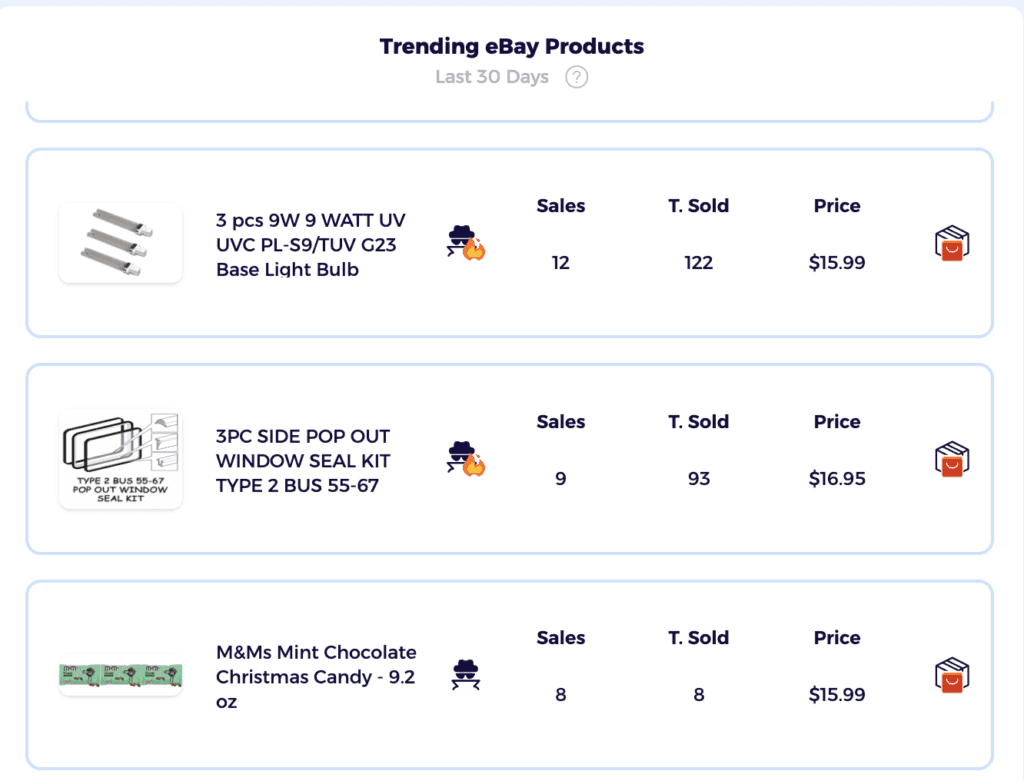This screenshot has height=781, width=1024.
Task: Sort by the T. Sold column header
Action: (698, 206)
